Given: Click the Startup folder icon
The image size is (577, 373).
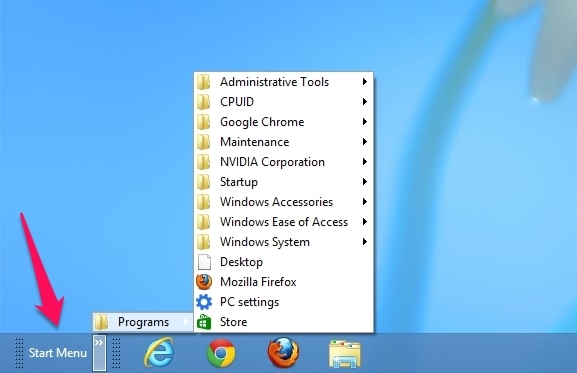Looking at the screenshot, I should point(203,182).
